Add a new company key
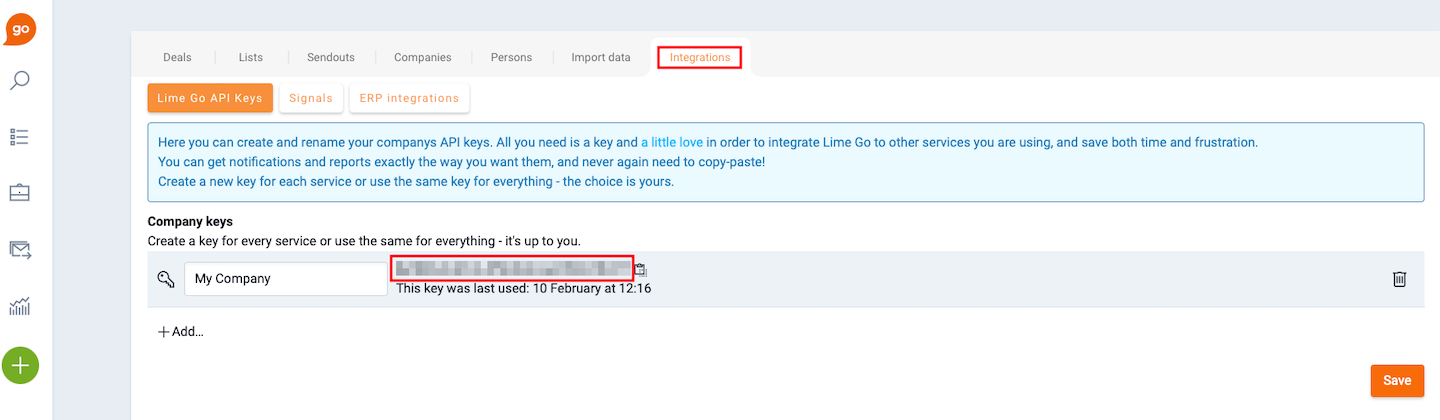The image size is (1440, 420). click(x=181, y=331)
